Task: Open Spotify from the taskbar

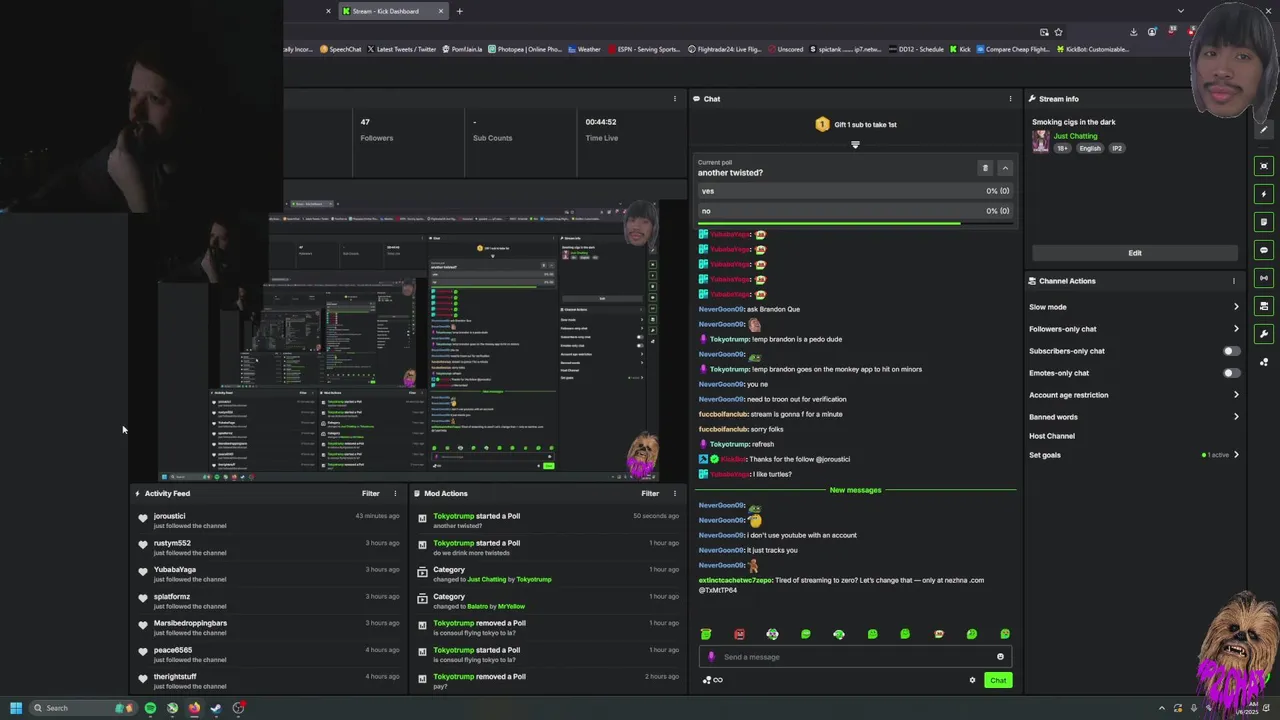Action: [x=150, y=708]
